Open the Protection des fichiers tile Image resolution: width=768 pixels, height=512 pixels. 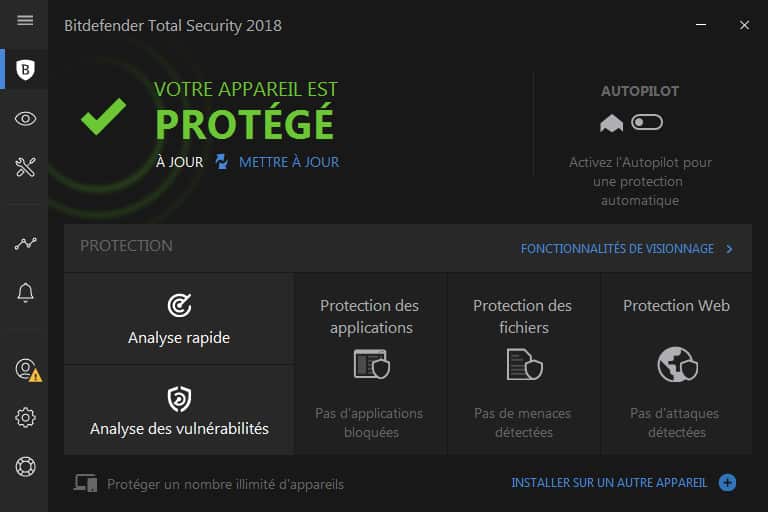pyautogui.click(x=523, y=365)
